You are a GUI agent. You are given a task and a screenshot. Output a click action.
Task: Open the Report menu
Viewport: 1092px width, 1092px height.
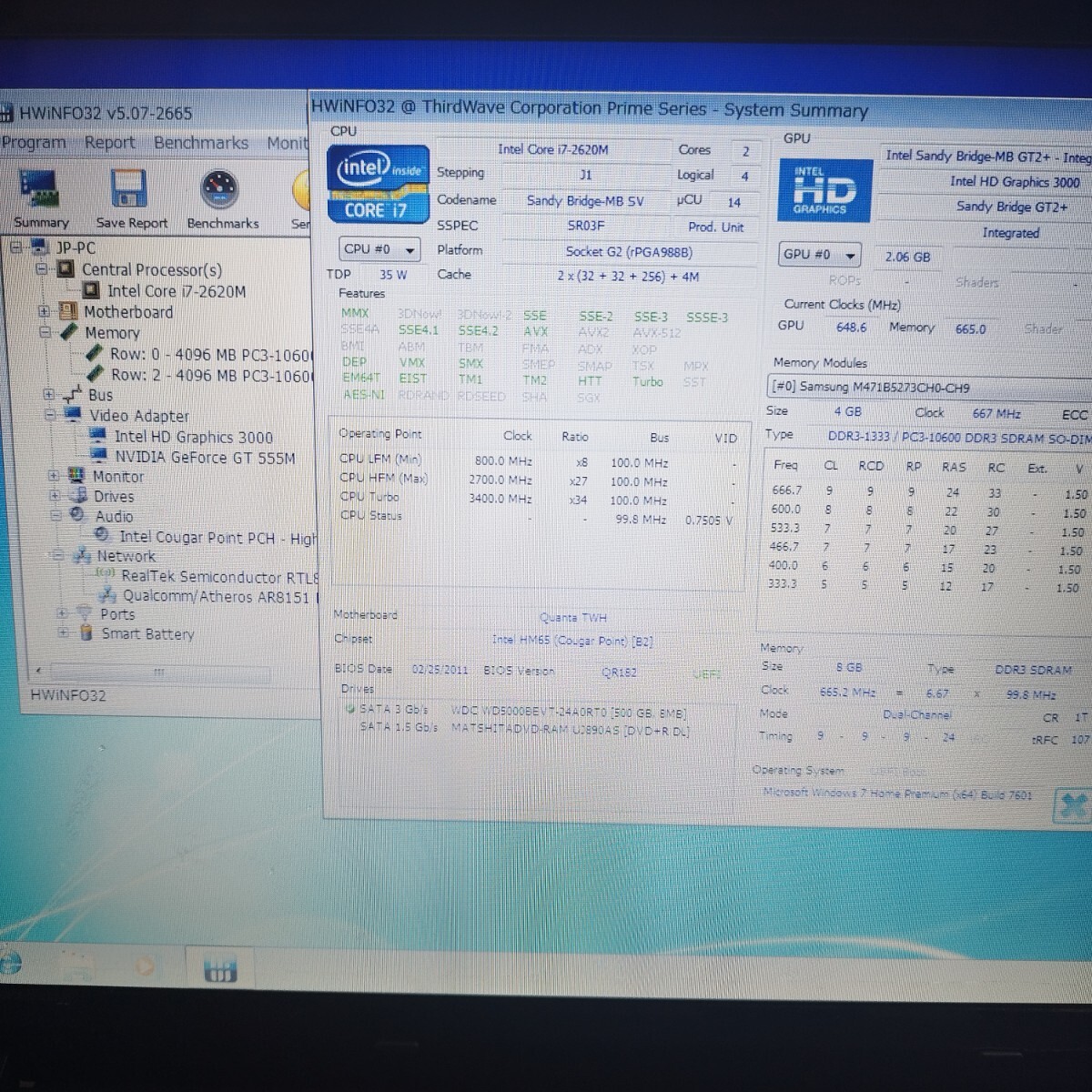coord(109,143)
